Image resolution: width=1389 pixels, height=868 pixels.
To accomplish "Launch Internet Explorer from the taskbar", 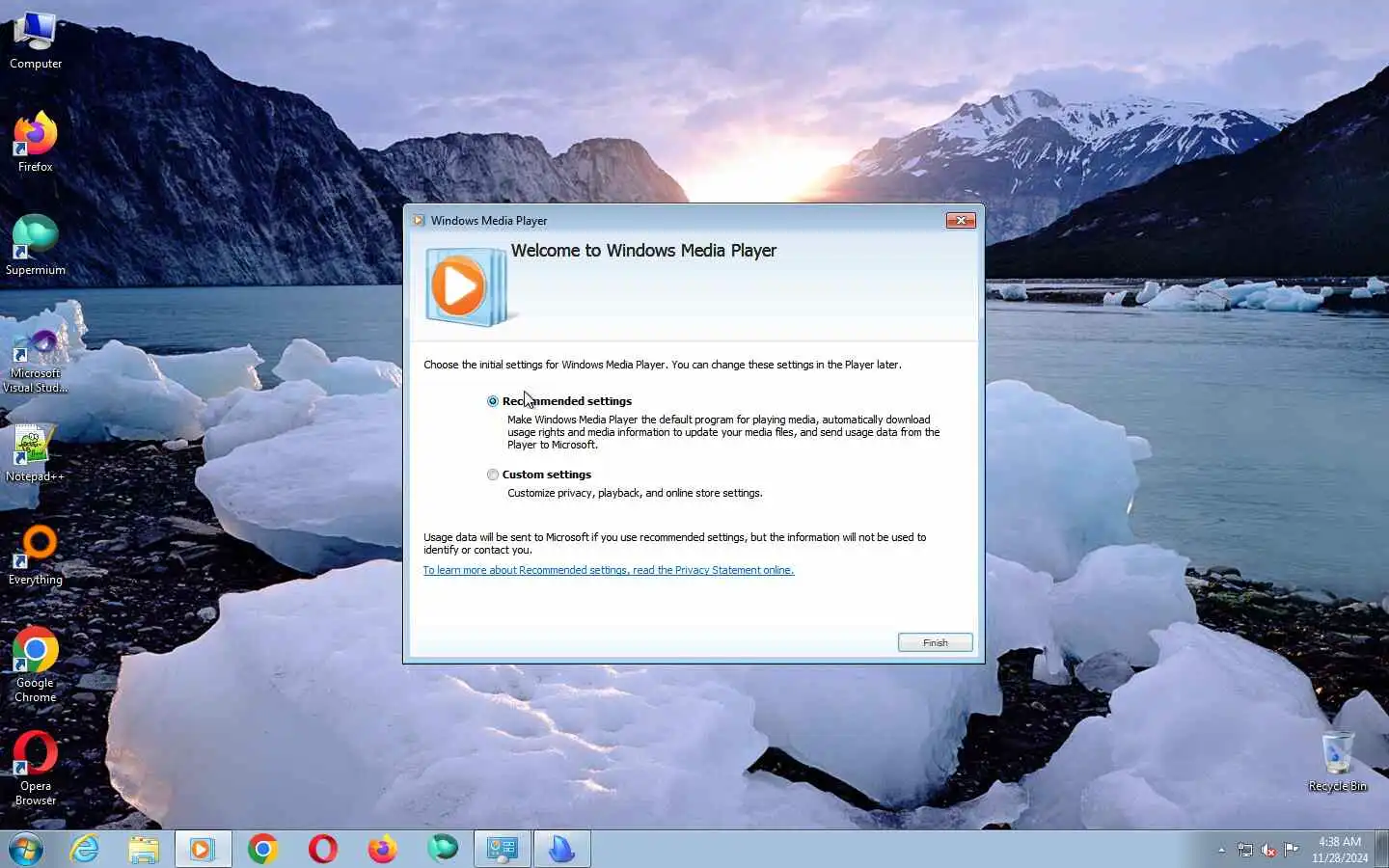I will [x=85, y=849].
